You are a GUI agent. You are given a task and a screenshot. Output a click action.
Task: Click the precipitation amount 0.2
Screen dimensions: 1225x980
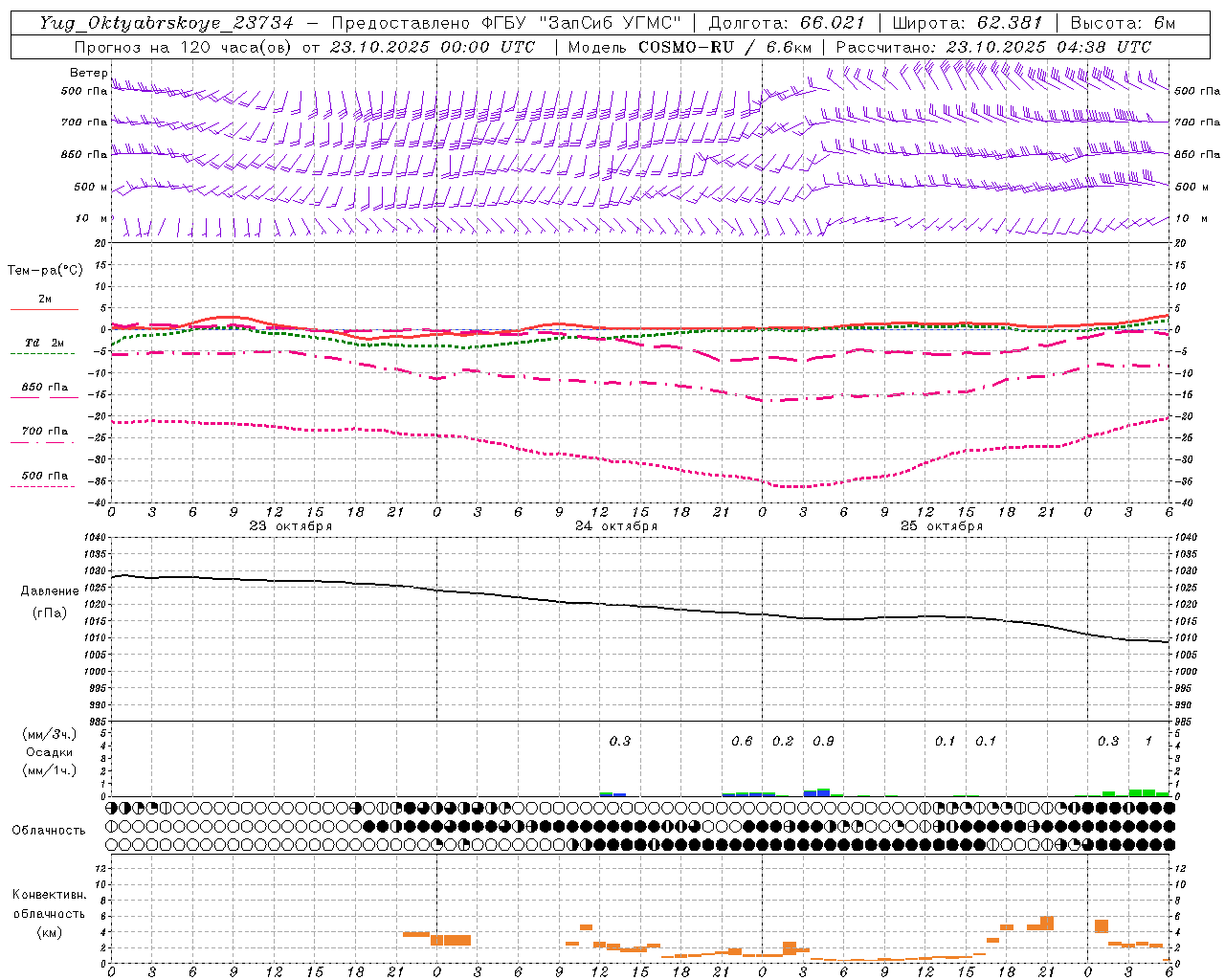pos(783,741)
